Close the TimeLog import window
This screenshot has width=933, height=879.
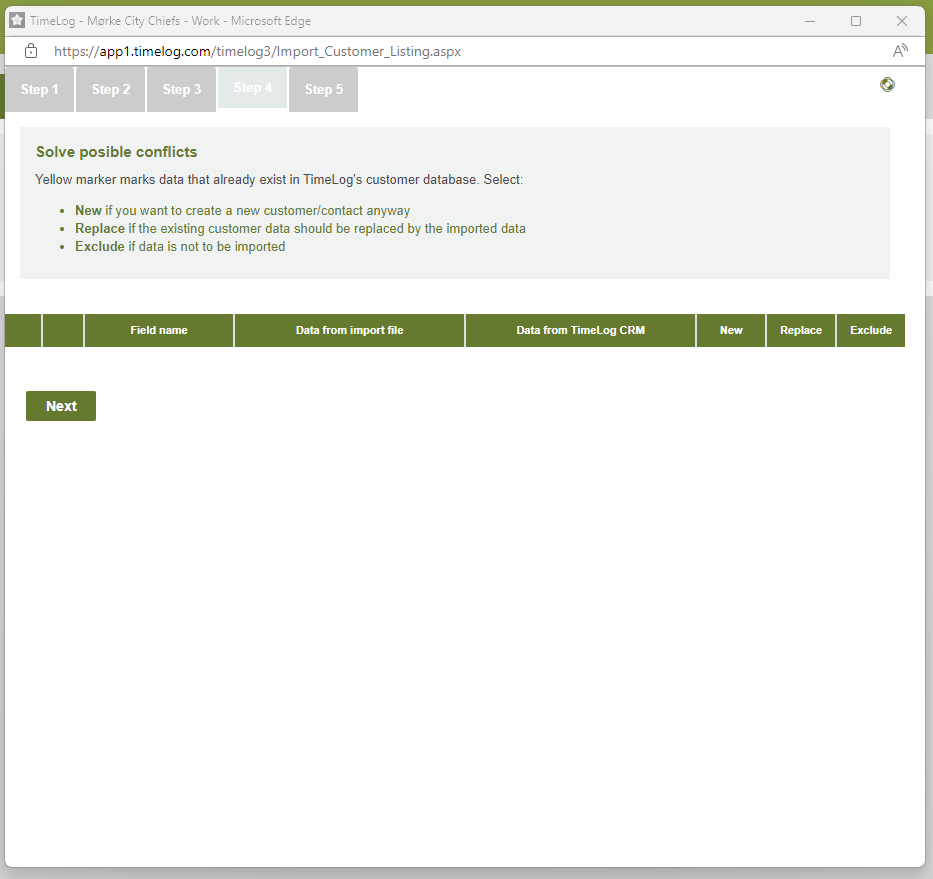coord(902,21)
